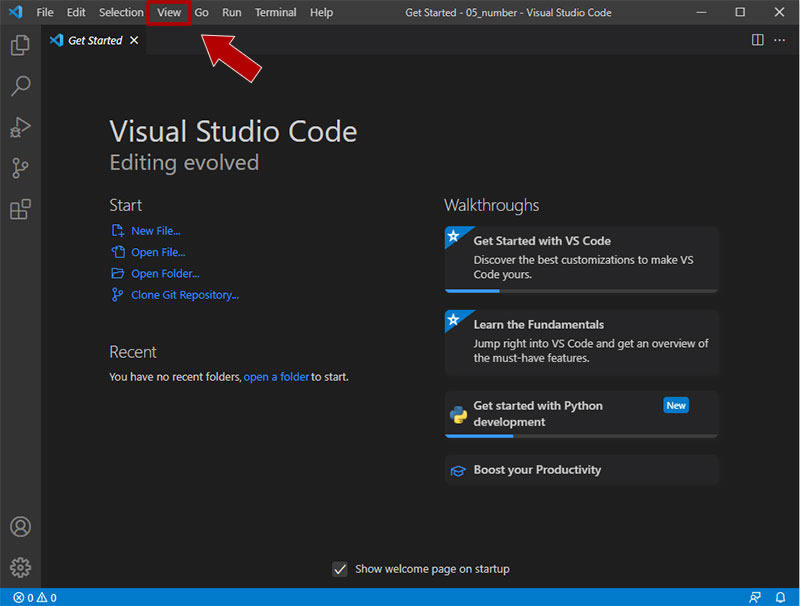Close the Get Started tab
The height and width of the screenshot is (606, 800).
[x=134, y=40]
